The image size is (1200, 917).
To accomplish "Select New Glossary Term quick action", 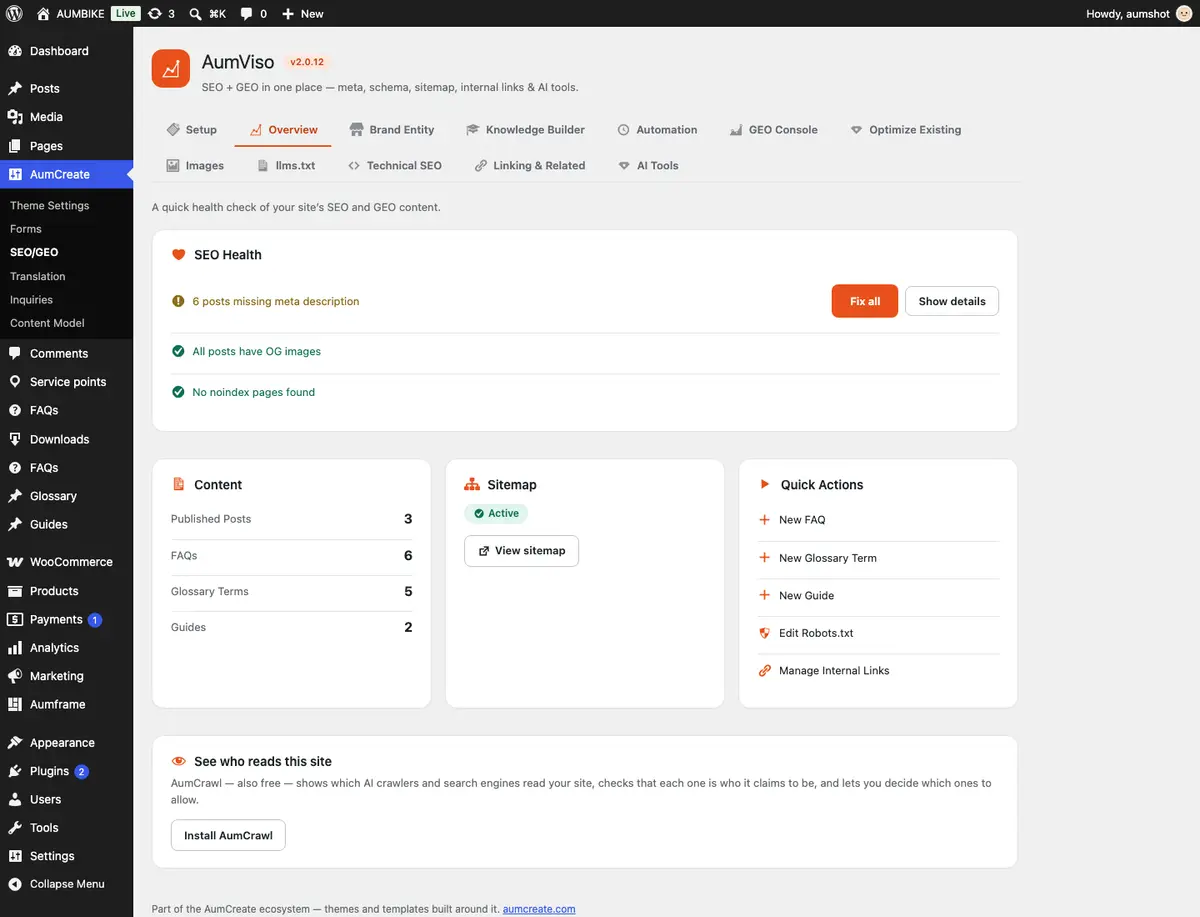I will [828, 558].
